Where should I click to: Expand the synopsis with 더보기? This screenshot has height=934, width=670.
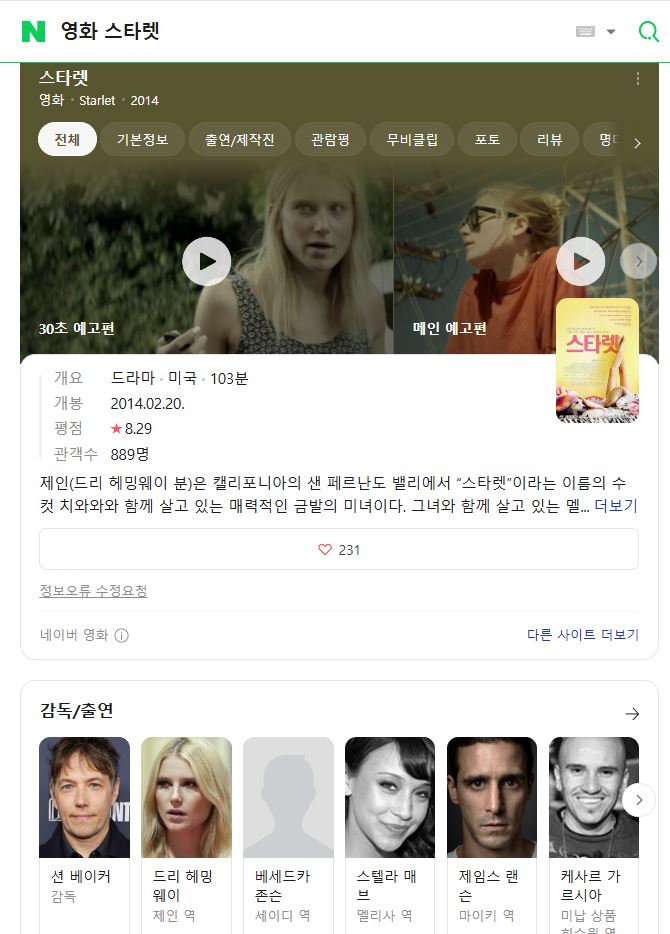[616, 506]
